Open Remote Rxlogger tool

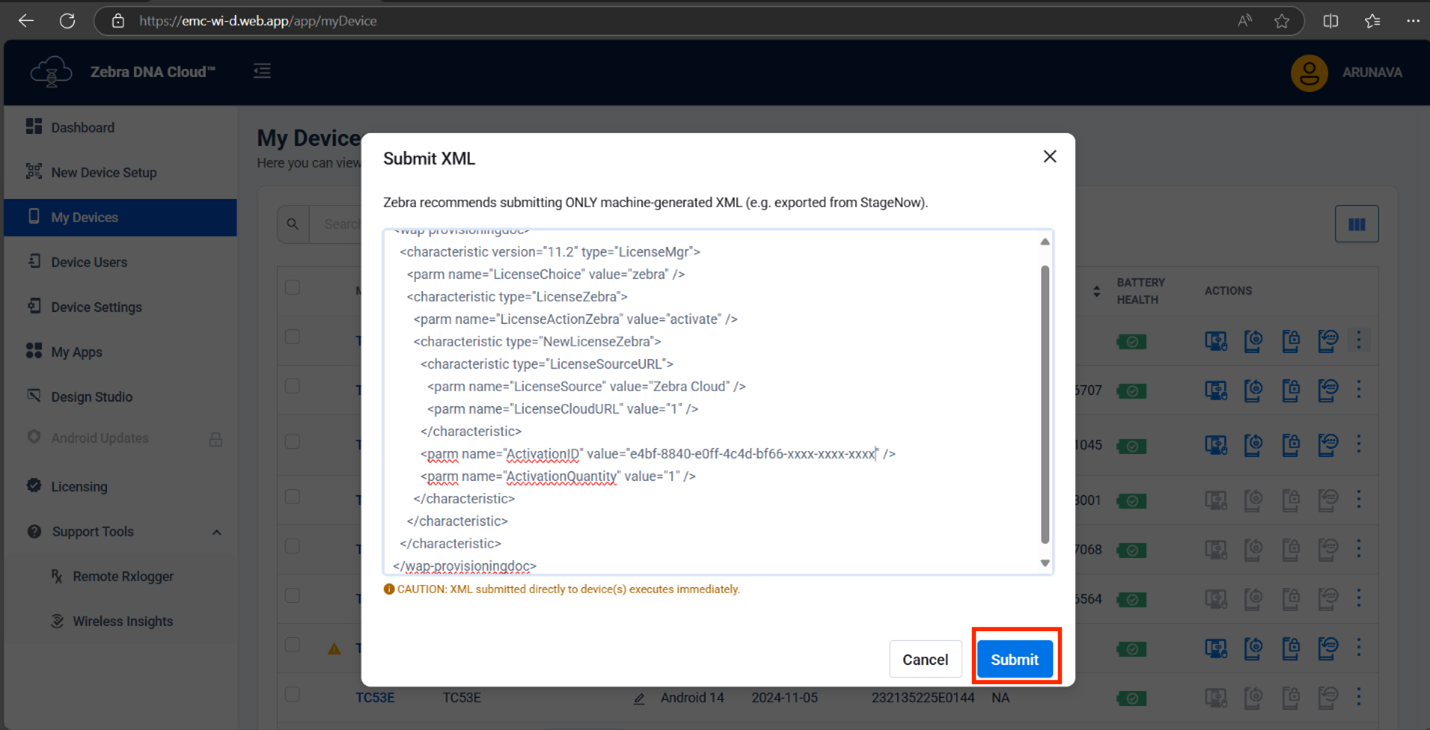pos(122,576)
